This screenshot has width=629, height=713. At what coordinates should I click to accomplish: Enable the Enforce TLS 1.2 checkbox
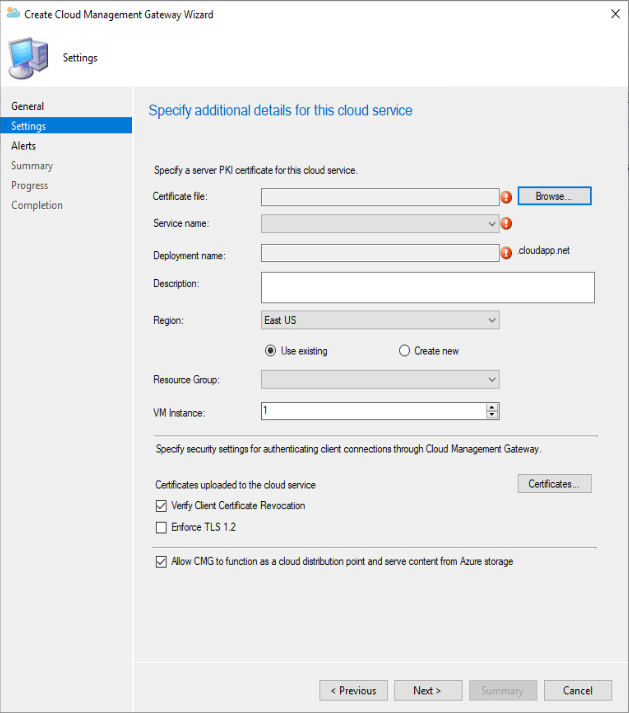point(162,527)
